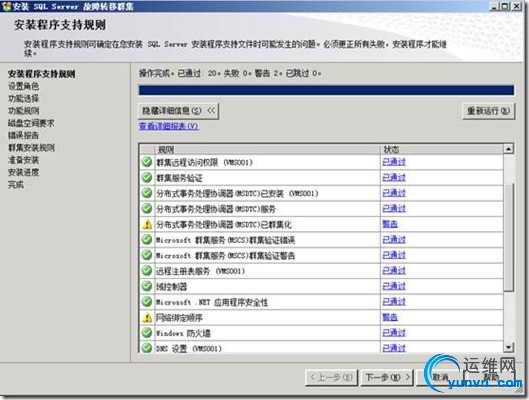The height and width of the screenshot is (400, 529).
Task: Select 功能选择 step in sidebar
Action: point(23,98)
